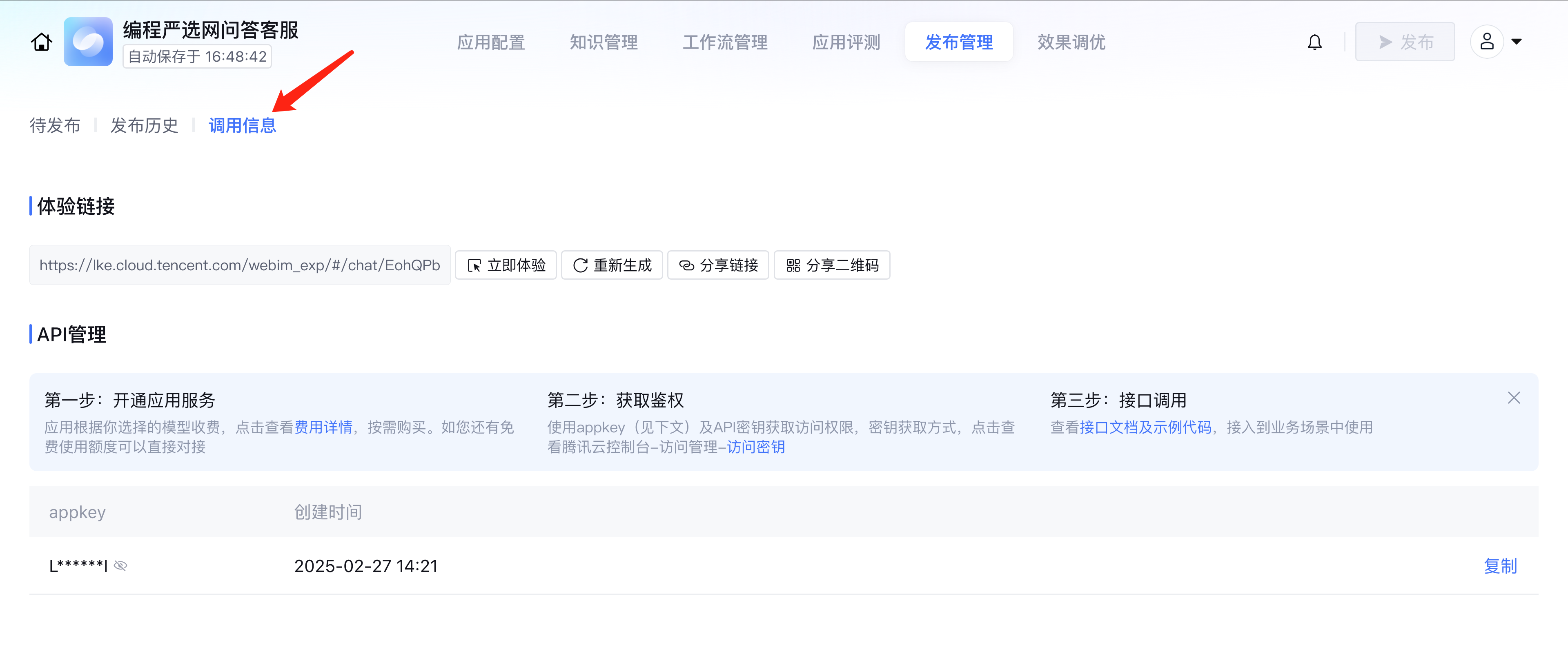
Task: Toggle appkey visibility eye icon
Action: coord(120,566)
